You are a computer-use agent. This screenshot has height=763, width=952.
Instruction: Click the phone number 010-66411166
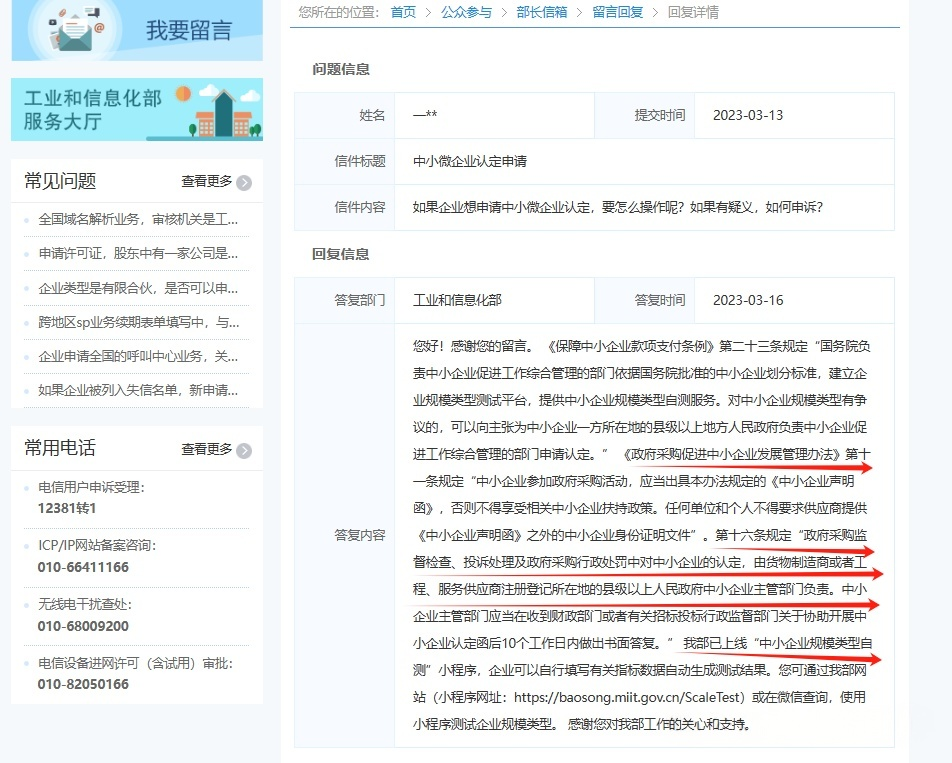[x=83, y=568]
